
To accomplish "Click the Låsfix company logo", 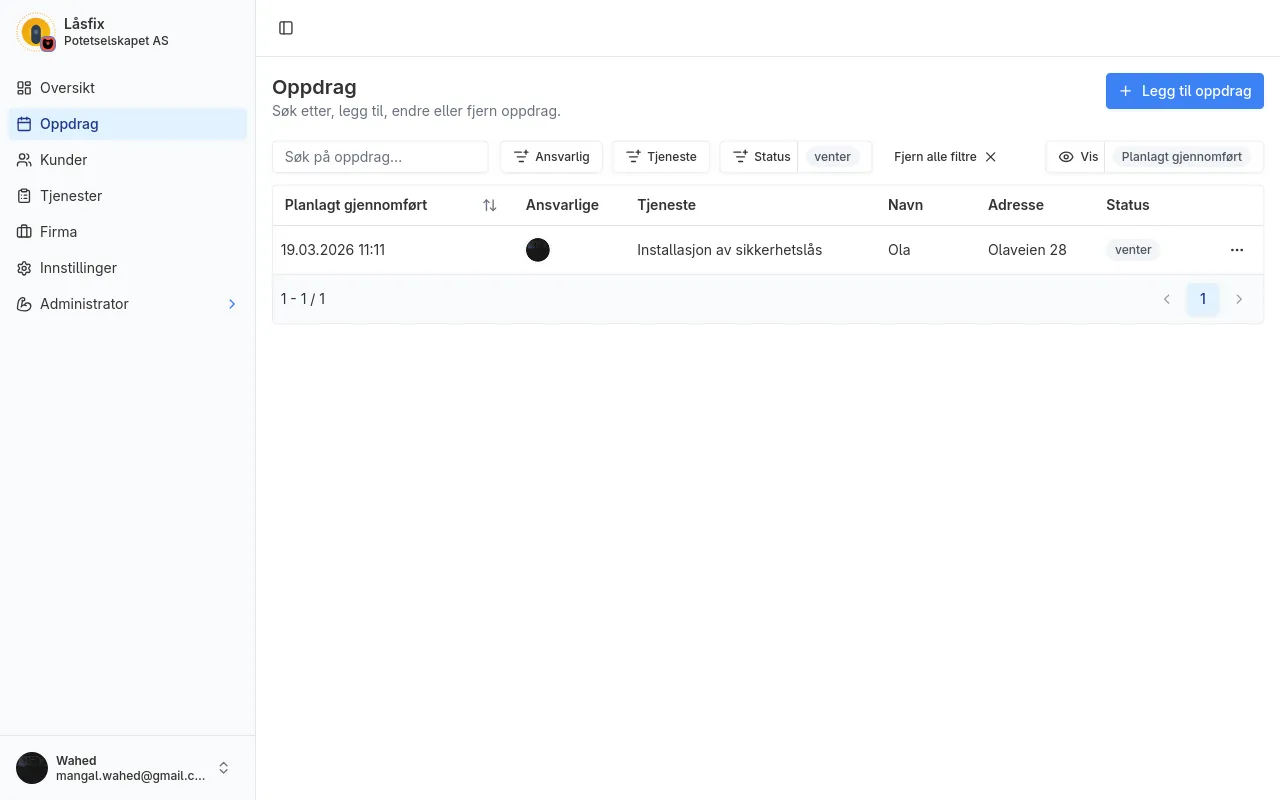I will pyautogui.click(x=36, y=33).
